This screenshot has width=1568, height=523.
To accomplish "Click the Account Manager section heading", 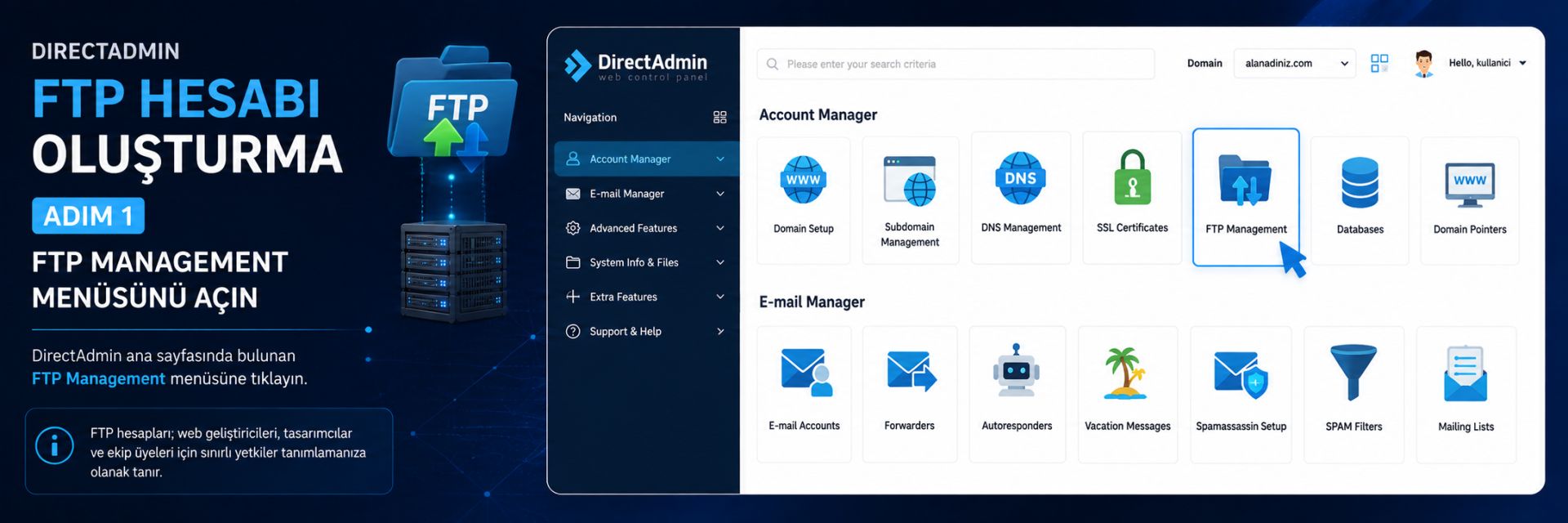I will pos(818,115).
